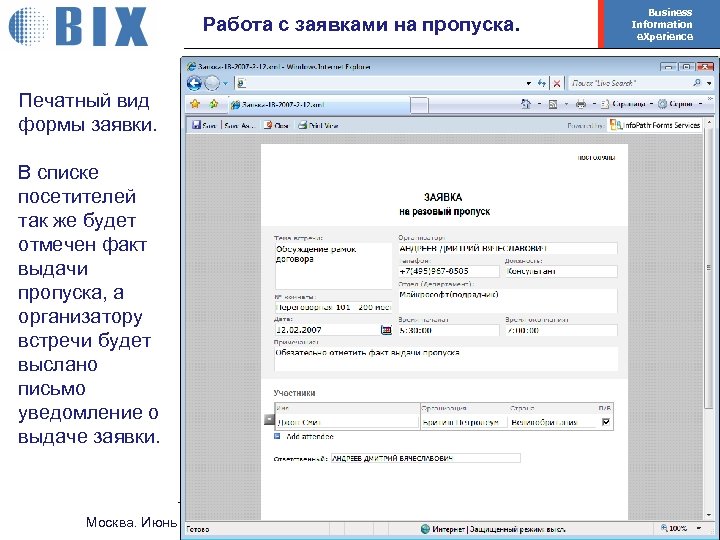
Task: Click the start time field
Action: tap(448, 330)
